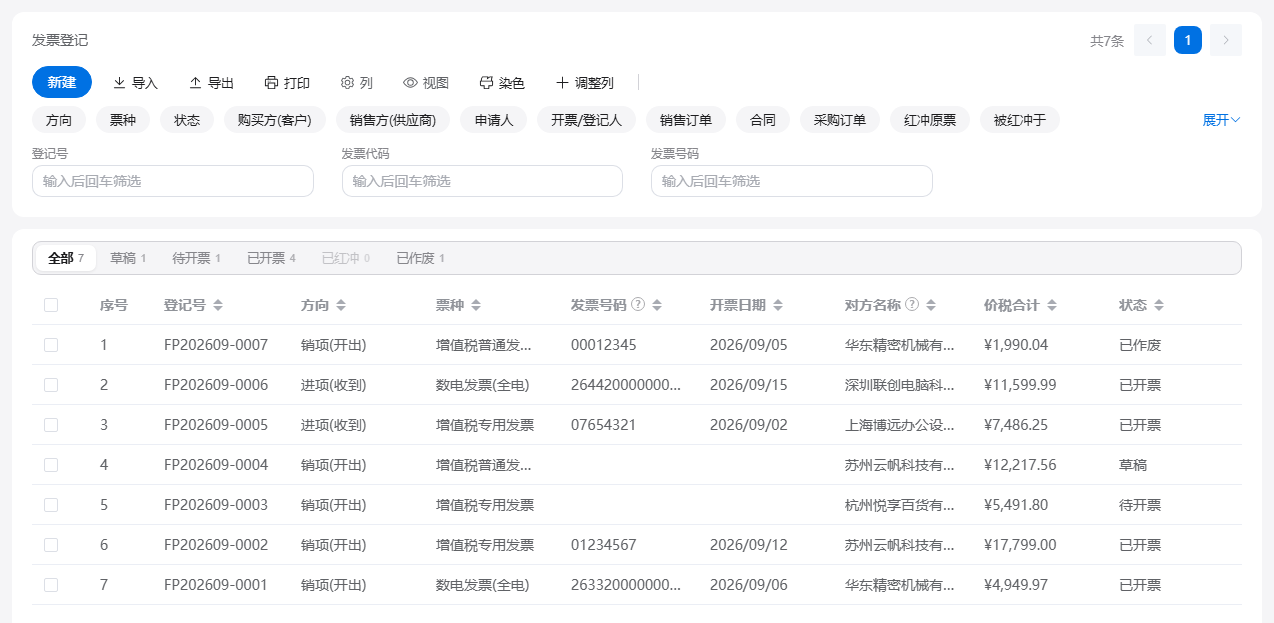This screenshot has height=623, width=1274.
Task: Check the row for FP202609-0007
Action: [x=51, y=345]
